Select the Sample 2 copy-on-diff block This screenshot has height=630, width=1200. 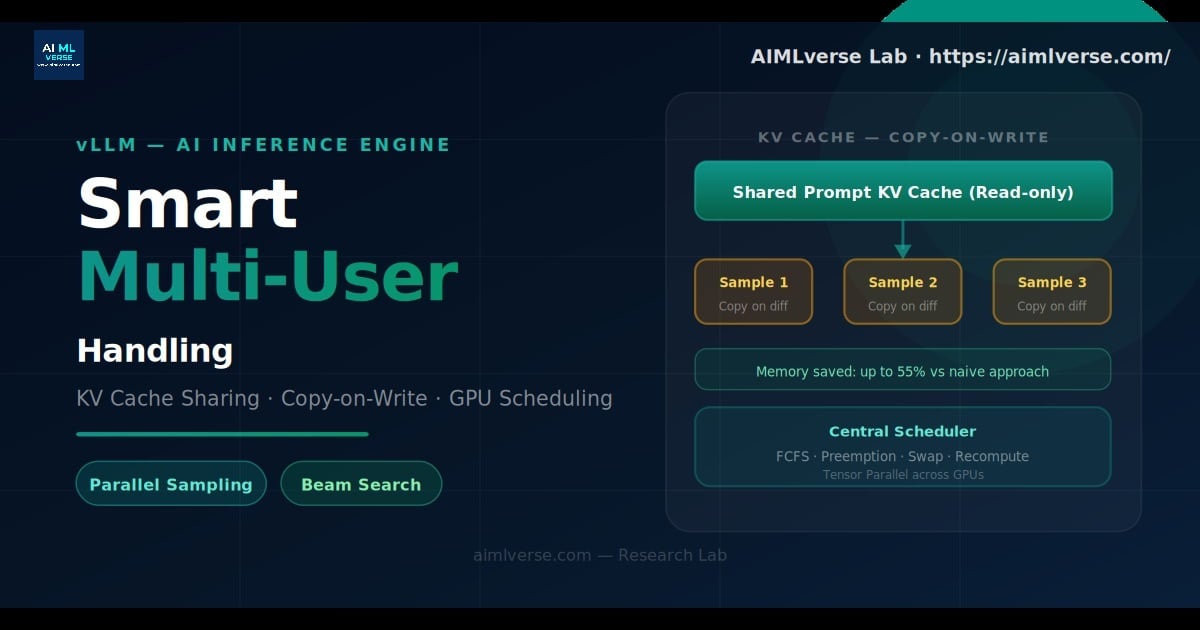(x=902, y=291)
